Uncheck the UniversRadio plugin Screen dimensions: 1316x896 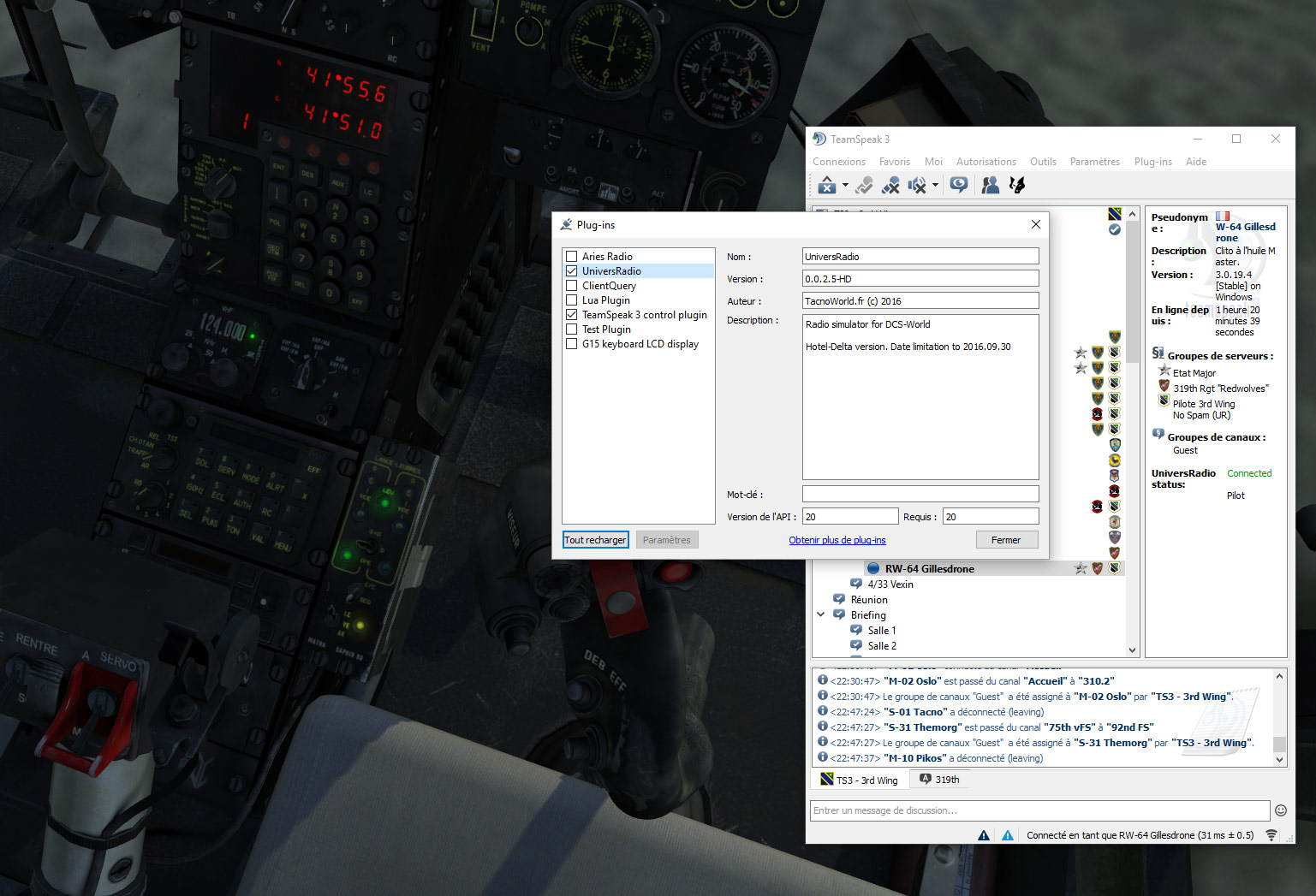tap(571, 271)
